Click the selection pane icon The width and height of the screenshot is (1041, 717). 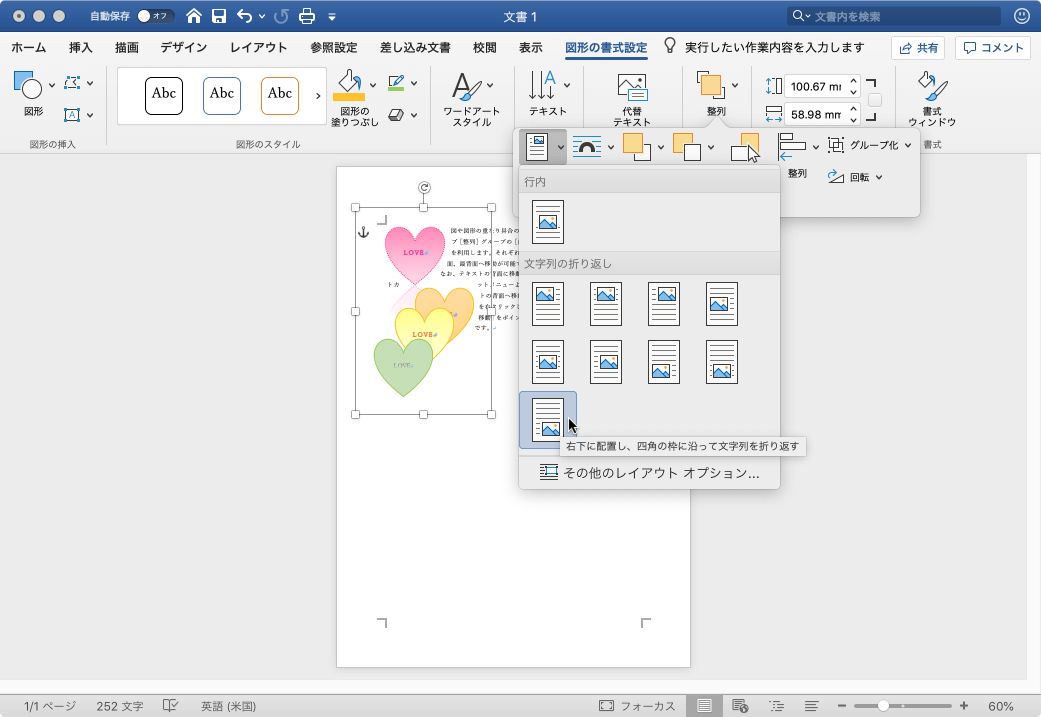tap(745, 147)
